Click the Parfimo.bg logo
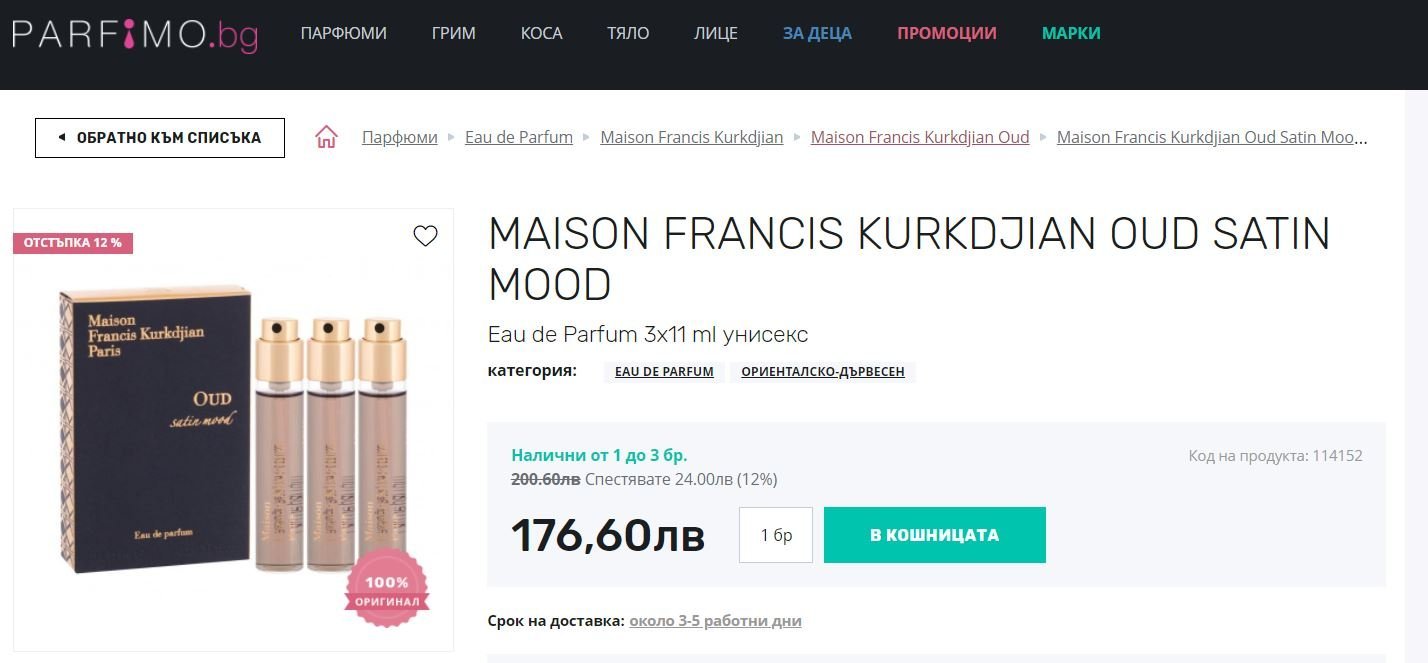Viewport: 1428px width, 663px height. click(x=135, y=34)
